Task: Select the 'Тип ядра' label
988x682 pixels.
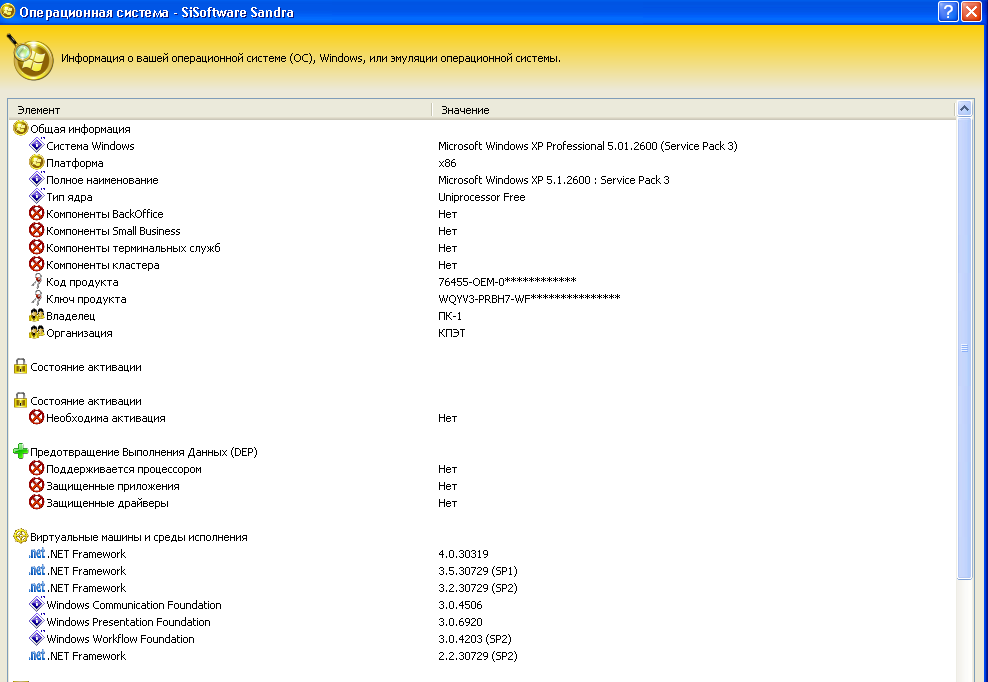Action: (x=69, y=197)
